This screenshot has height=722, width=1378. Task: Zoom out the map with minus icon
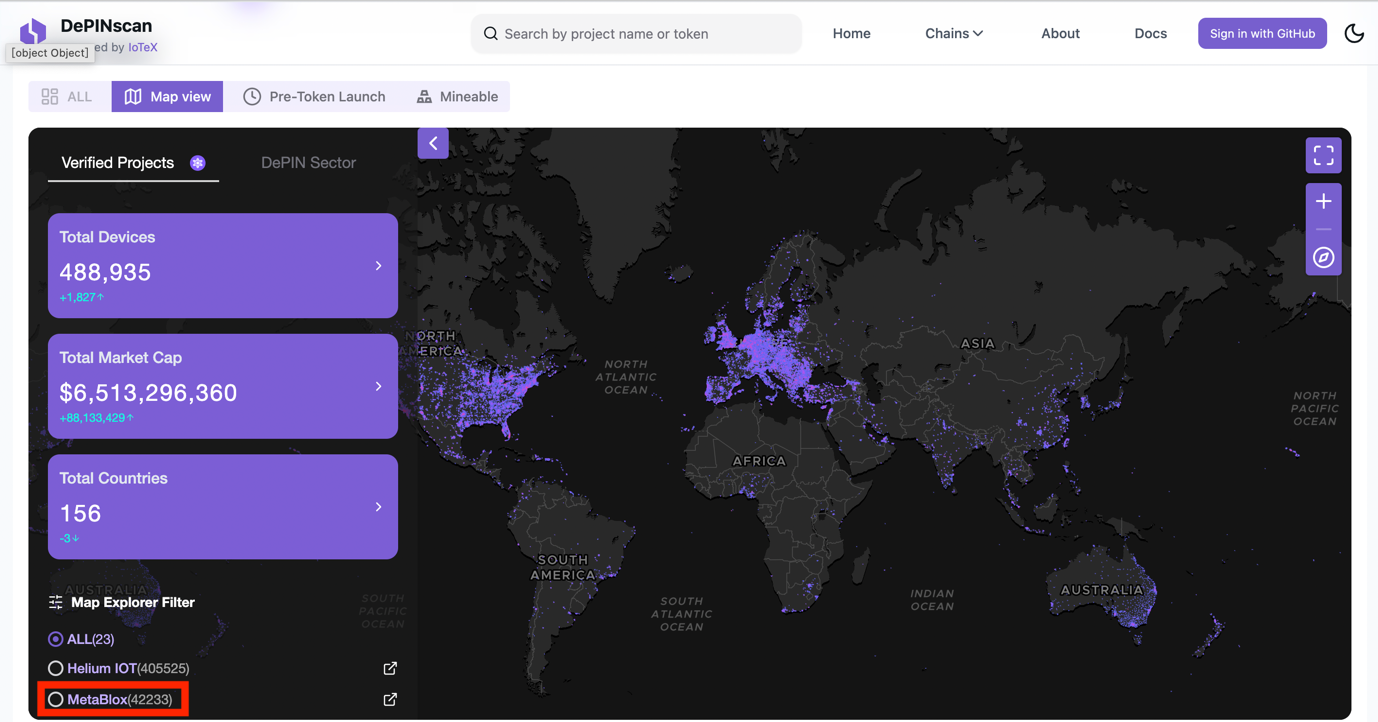click(x=1323, y=229)
